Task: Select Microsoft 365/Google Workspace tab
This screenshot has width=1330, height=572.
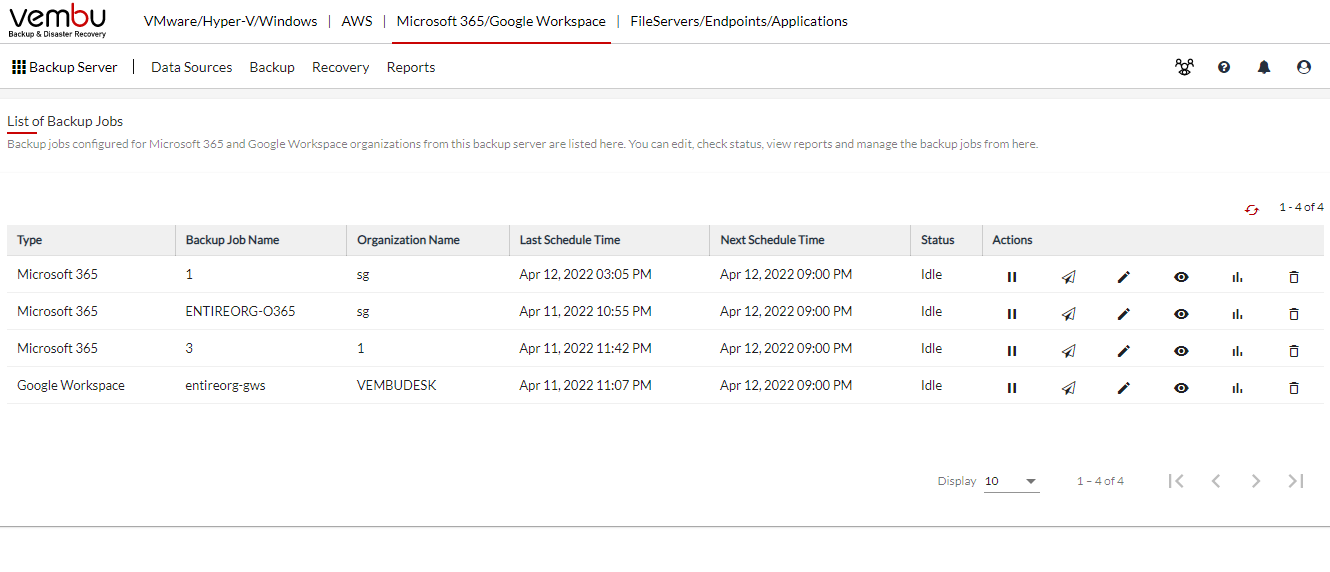Action: click(x=501, y=21)
